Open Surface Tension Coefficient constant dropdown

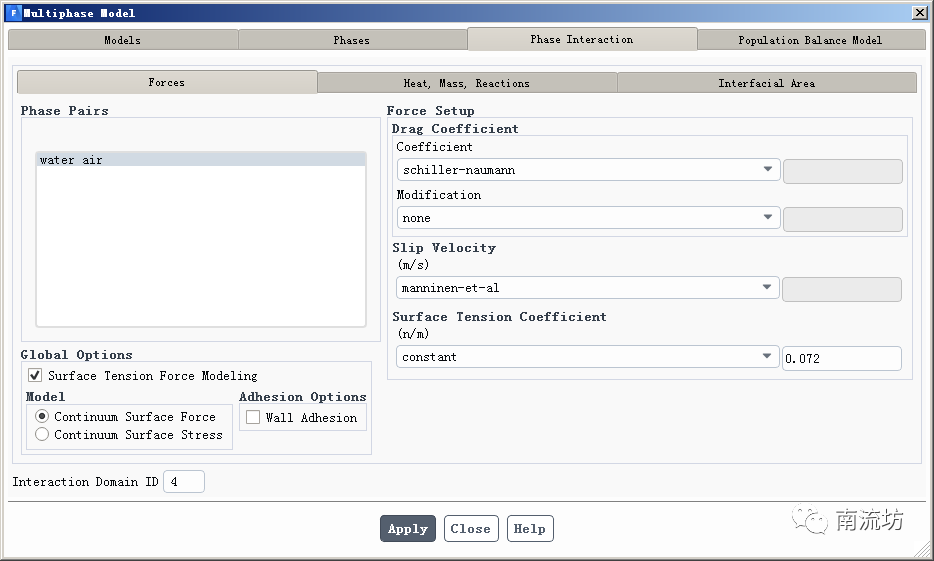click(588, 357)
